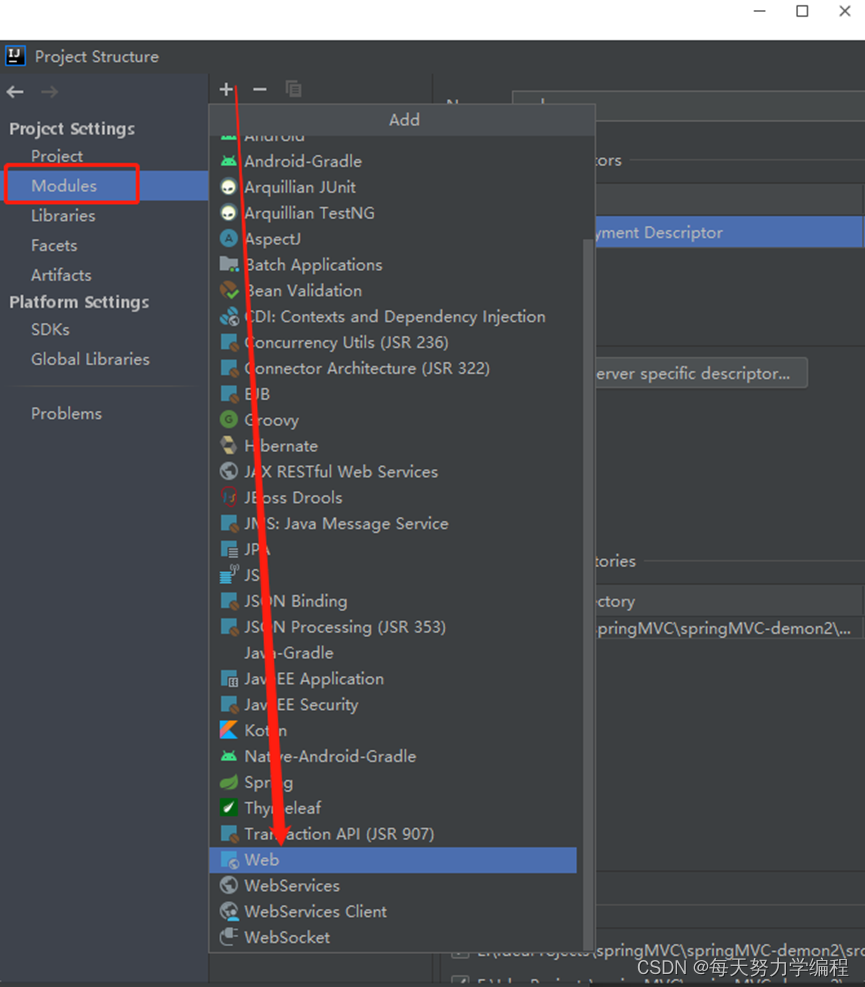Click the Hibernate icon
The height and width of the screenshot is (987, 865).
click(229, 445)
